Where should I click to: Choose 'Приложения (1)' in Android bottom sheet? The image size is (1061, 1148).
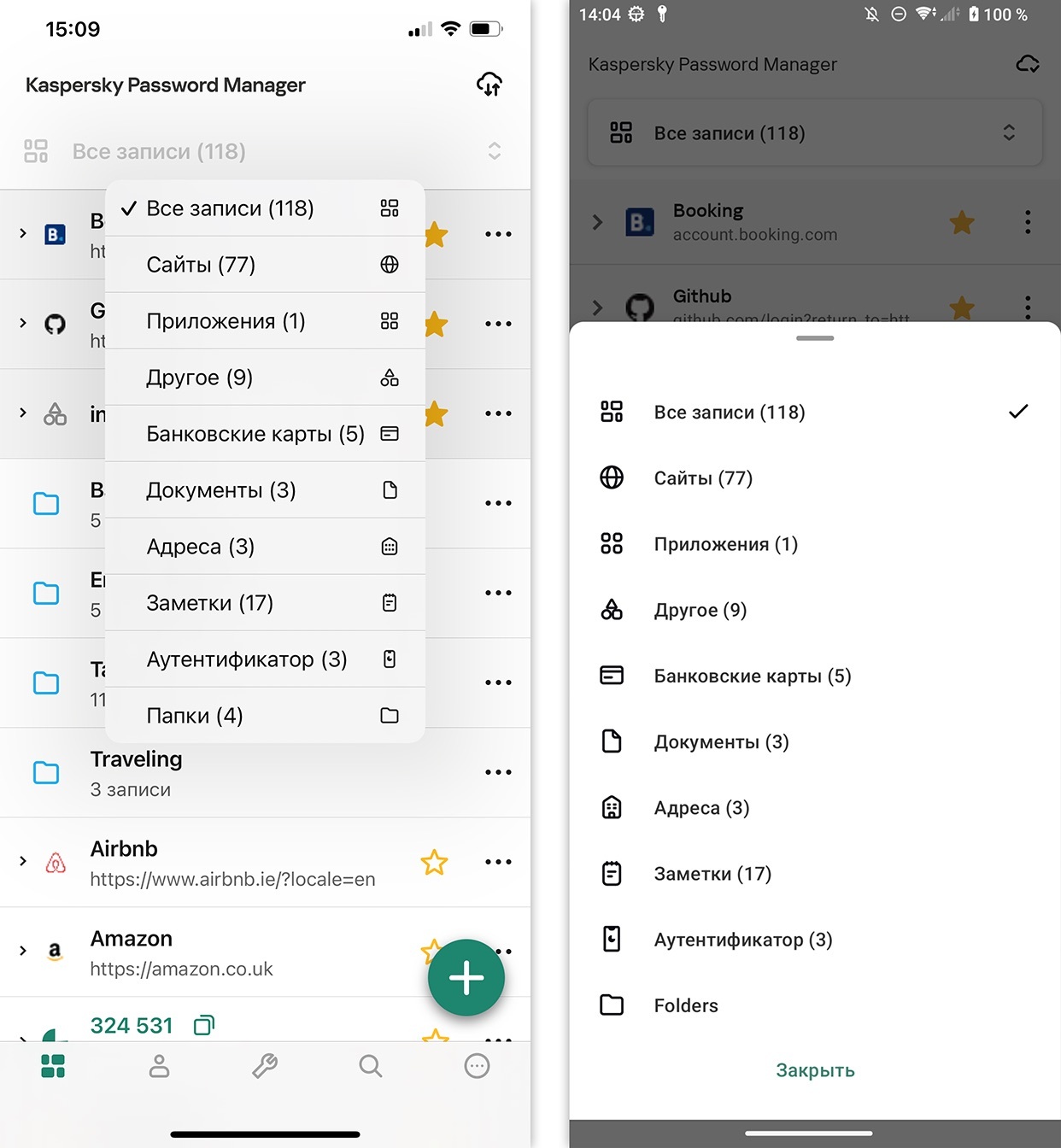[815, 543]
